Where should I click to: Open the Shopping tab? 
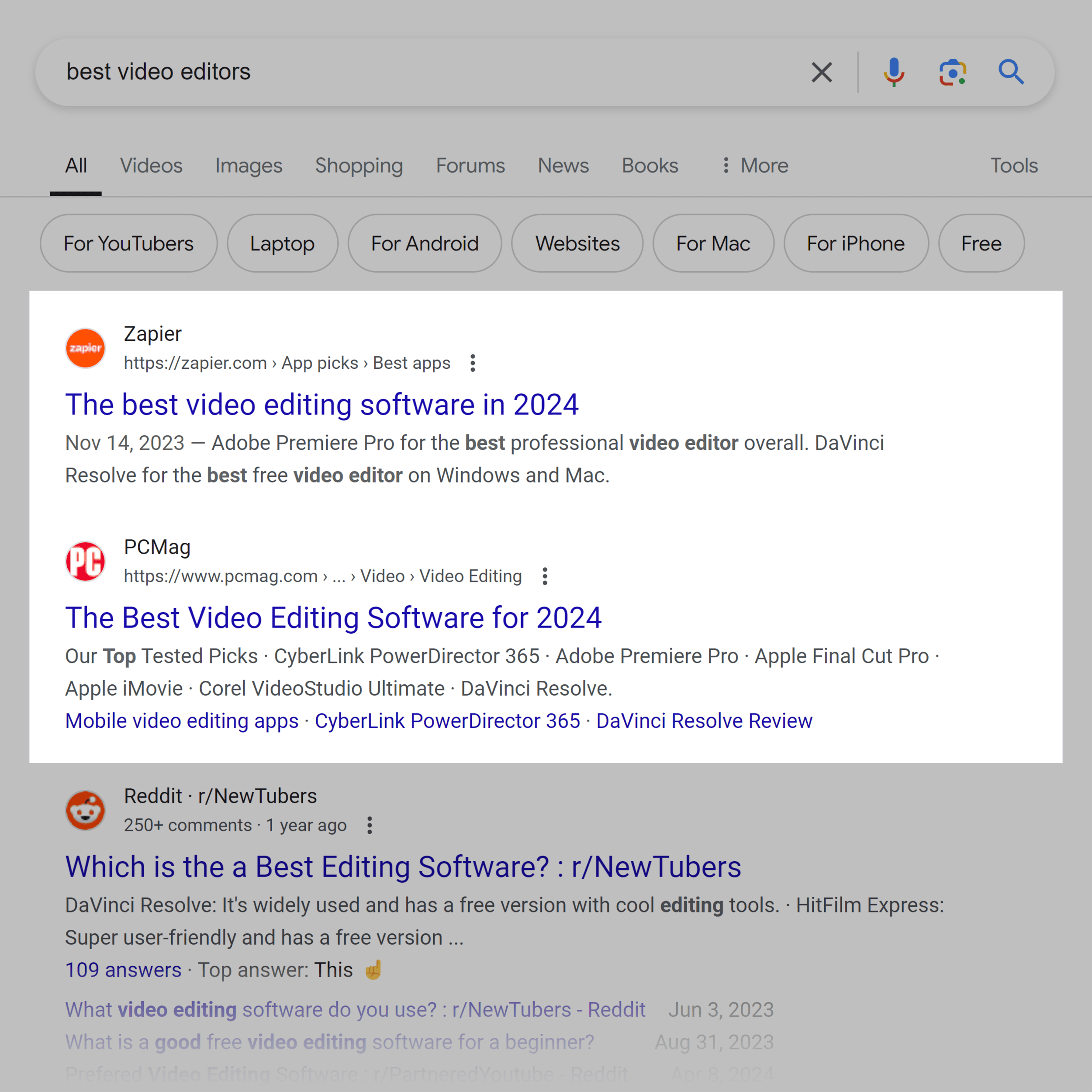click(359, 166)
